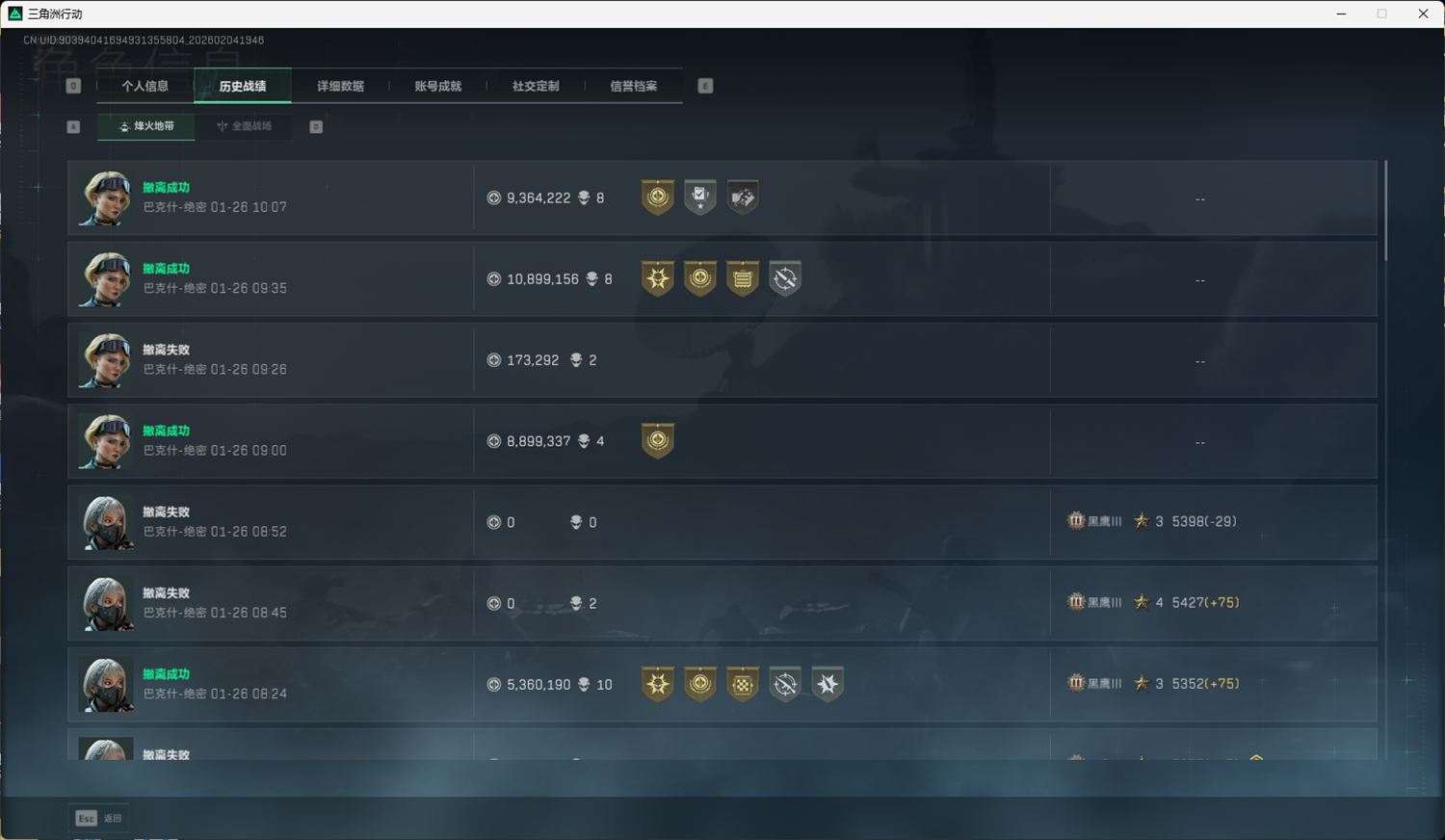Click the E key hint icon right of tabs
The height and width of the screenshot is (840, 1445).
coord(705,86)
